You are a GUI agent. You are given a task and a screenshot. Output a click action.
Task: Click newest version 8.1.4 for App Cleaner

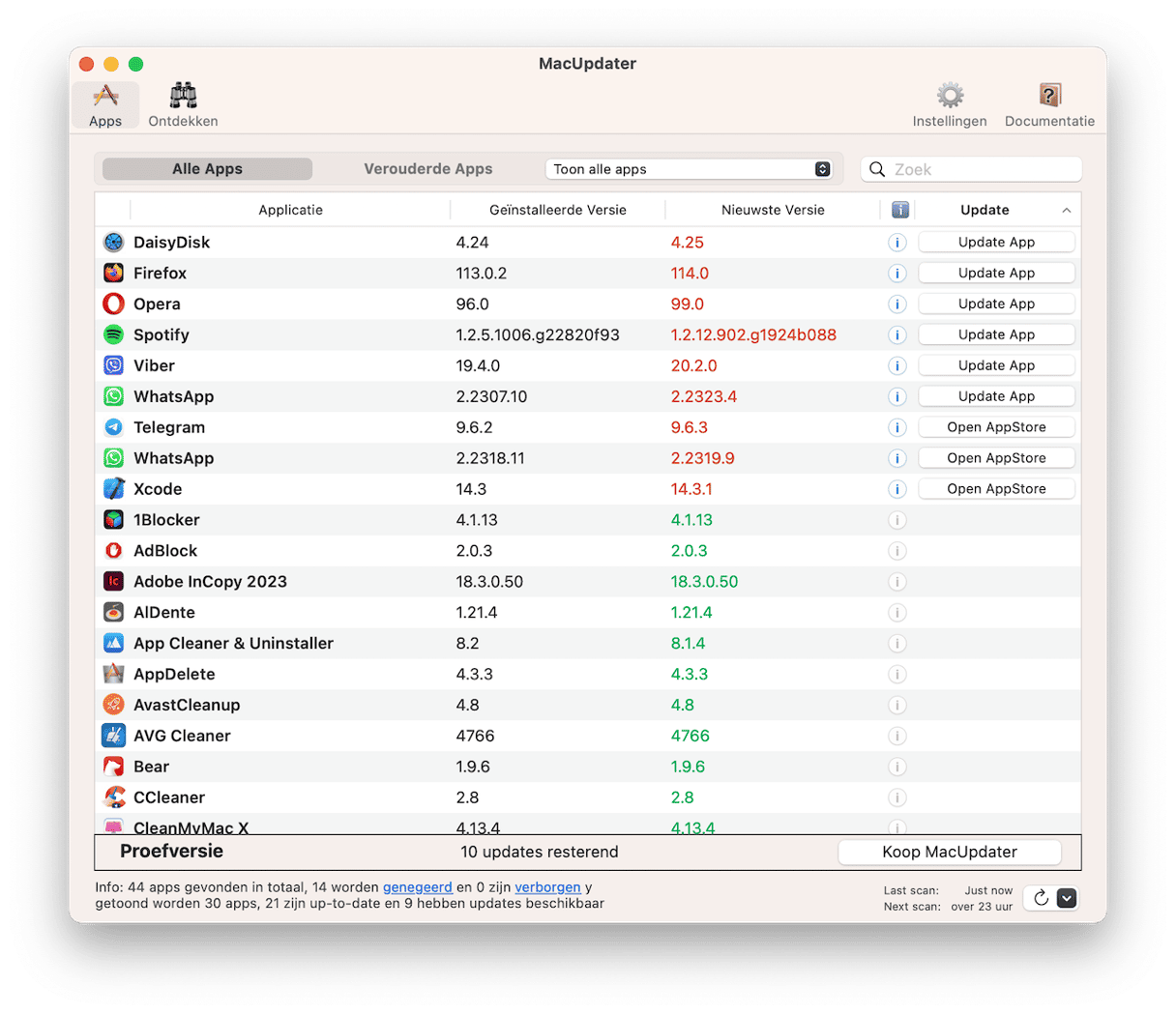point(688,644)
